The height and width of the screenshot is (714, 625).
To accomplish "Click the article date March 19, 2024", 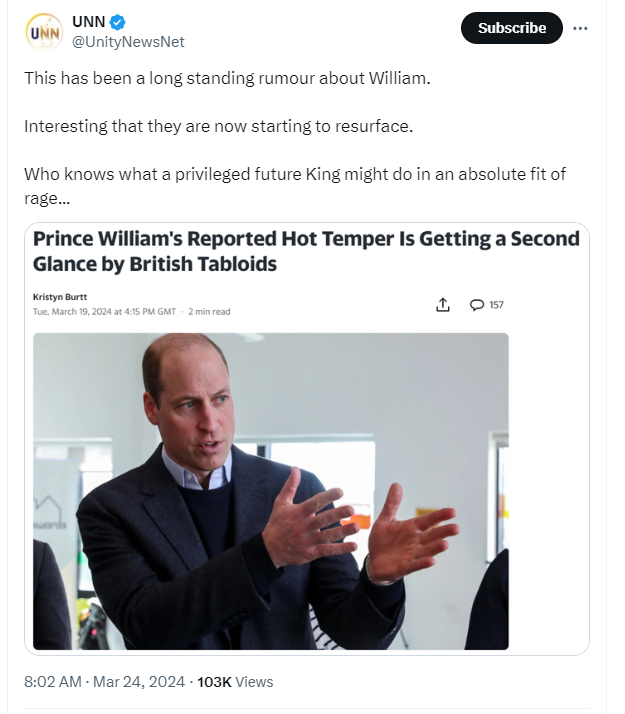I will click(x=104, y=311).
